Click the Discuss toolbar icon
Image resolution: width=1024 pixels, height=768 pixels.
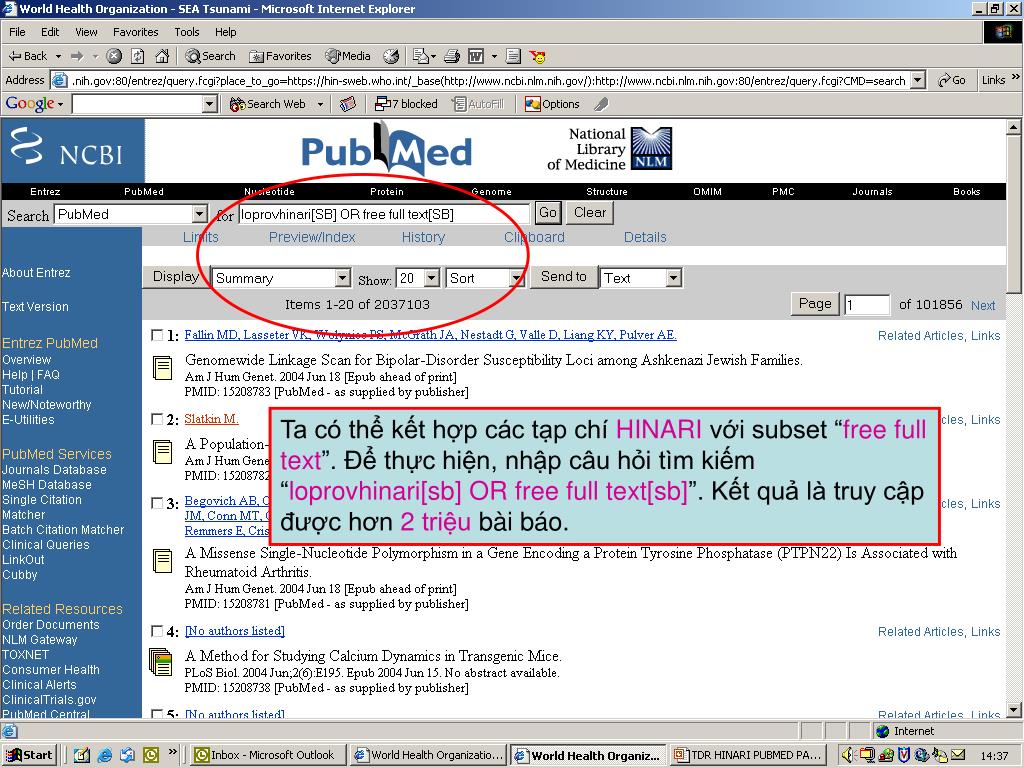point(513,56)
